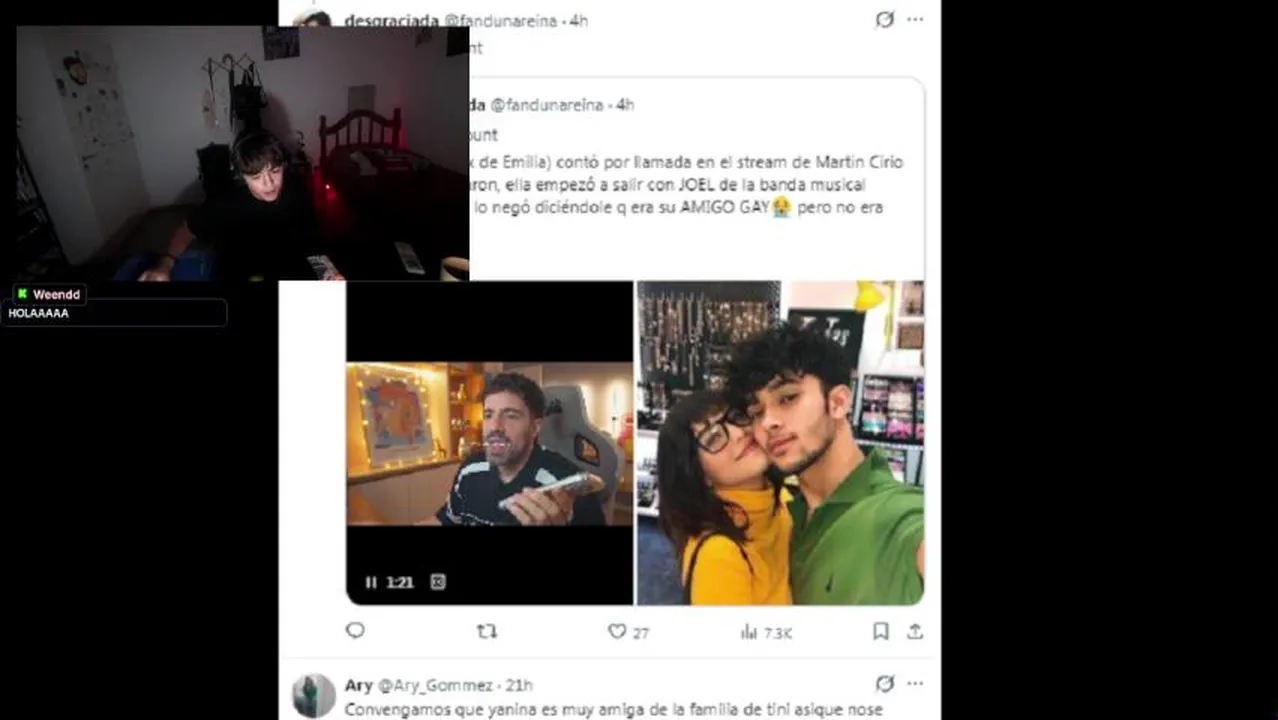Click the Grok icon on Ary's reply

(x=884, y=684)
